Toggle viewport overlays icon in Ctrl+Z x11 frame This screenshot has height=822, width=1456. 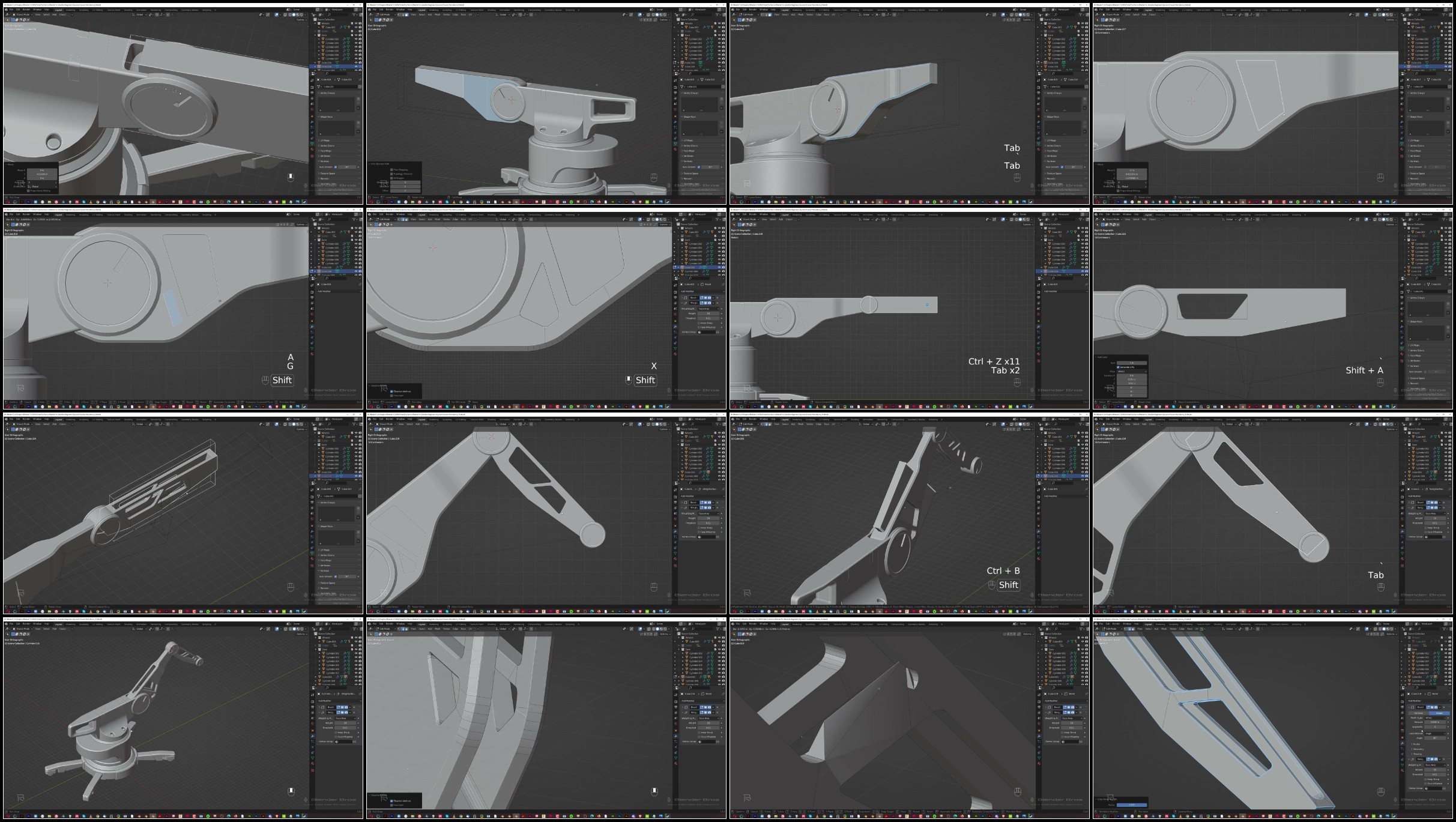(x=1003, y=219)
